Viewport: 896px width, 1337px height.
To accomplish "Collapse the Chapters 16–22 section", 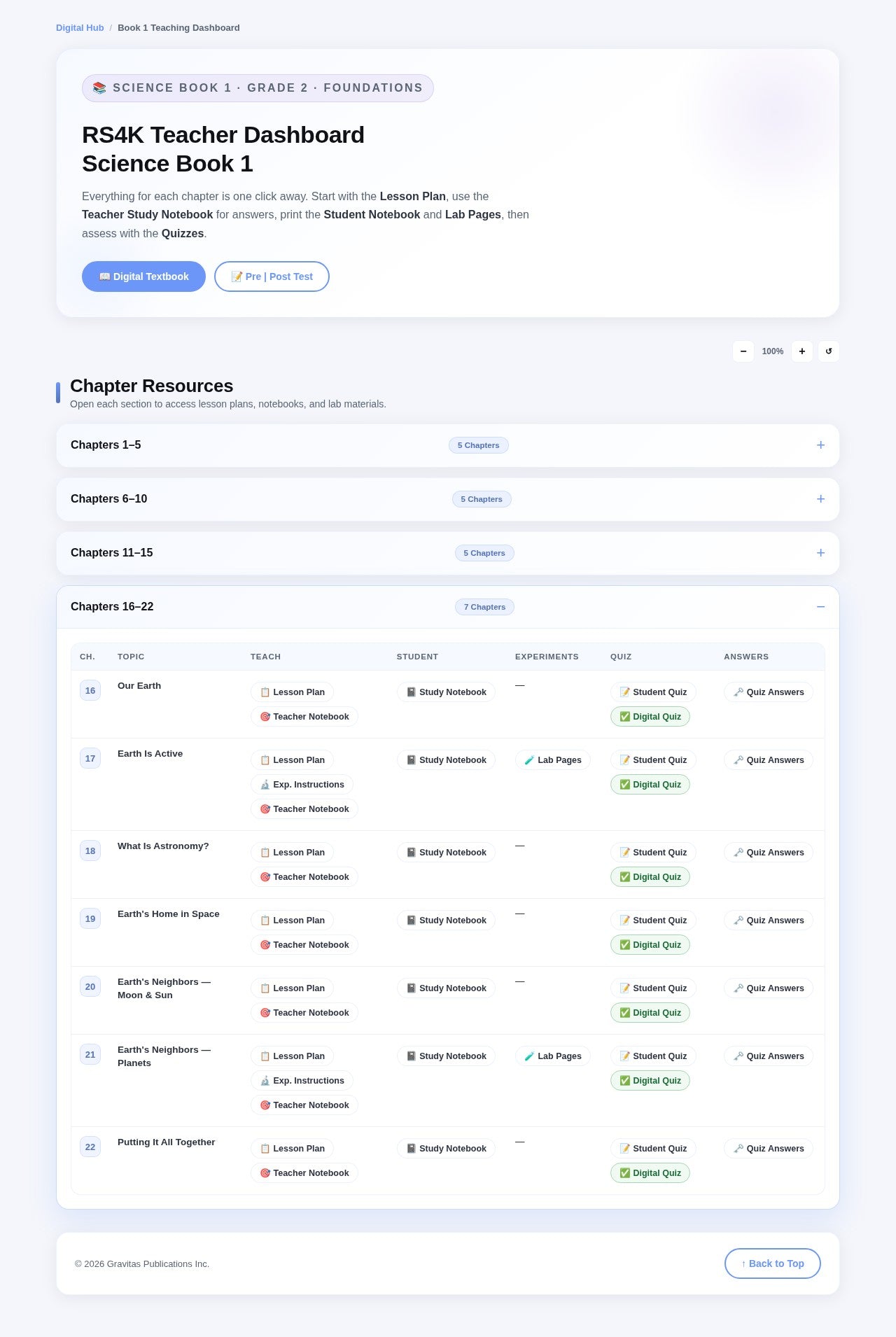I will [x=448, y=607].
